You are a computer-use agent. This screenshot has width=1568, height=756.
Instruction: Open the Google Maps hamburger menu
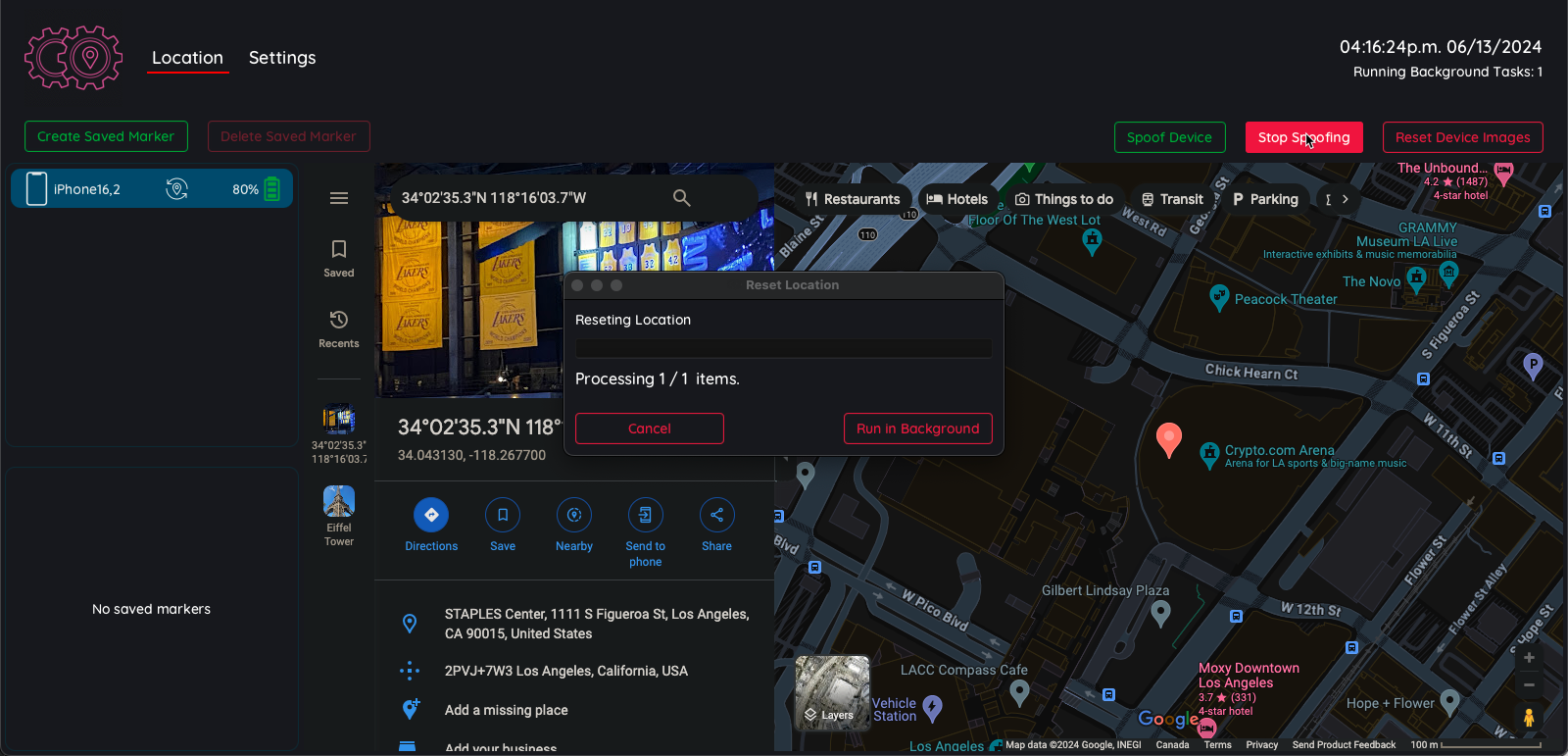(x=339, y=198)
